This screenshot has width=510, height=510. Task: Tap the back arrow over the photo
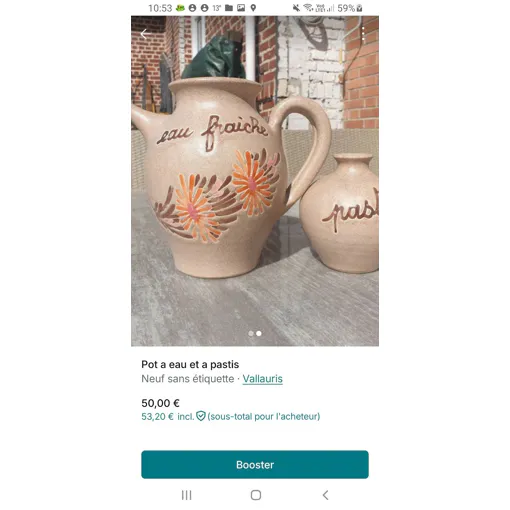(144, 34)
